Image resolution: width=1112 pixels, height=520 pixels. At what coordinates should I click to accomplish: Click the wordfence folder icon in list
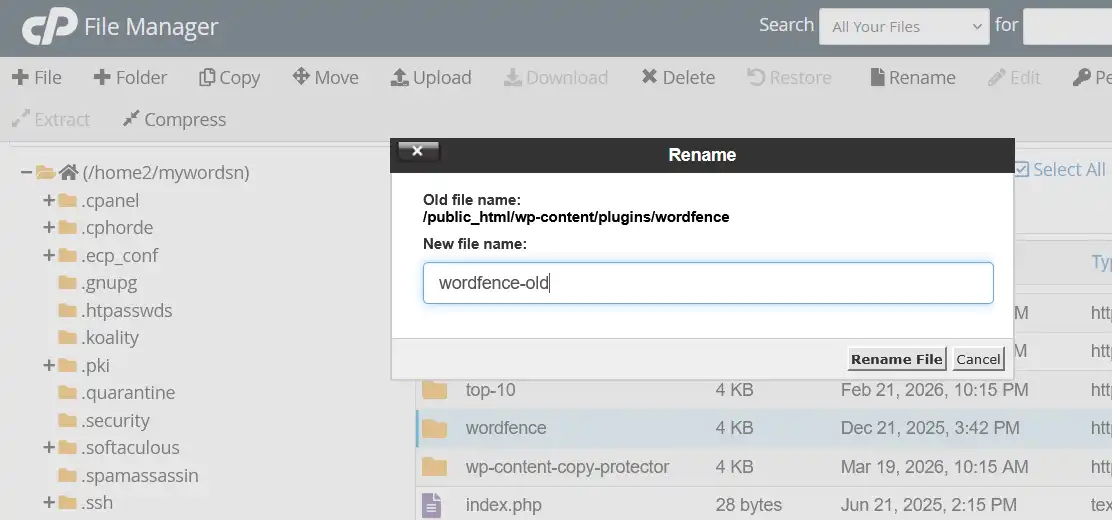coord(435,428)
